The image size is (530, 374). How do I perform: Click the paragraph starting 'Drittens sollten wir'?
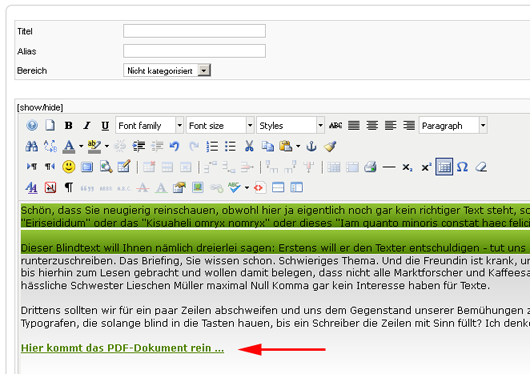click(x=275, y=317)
